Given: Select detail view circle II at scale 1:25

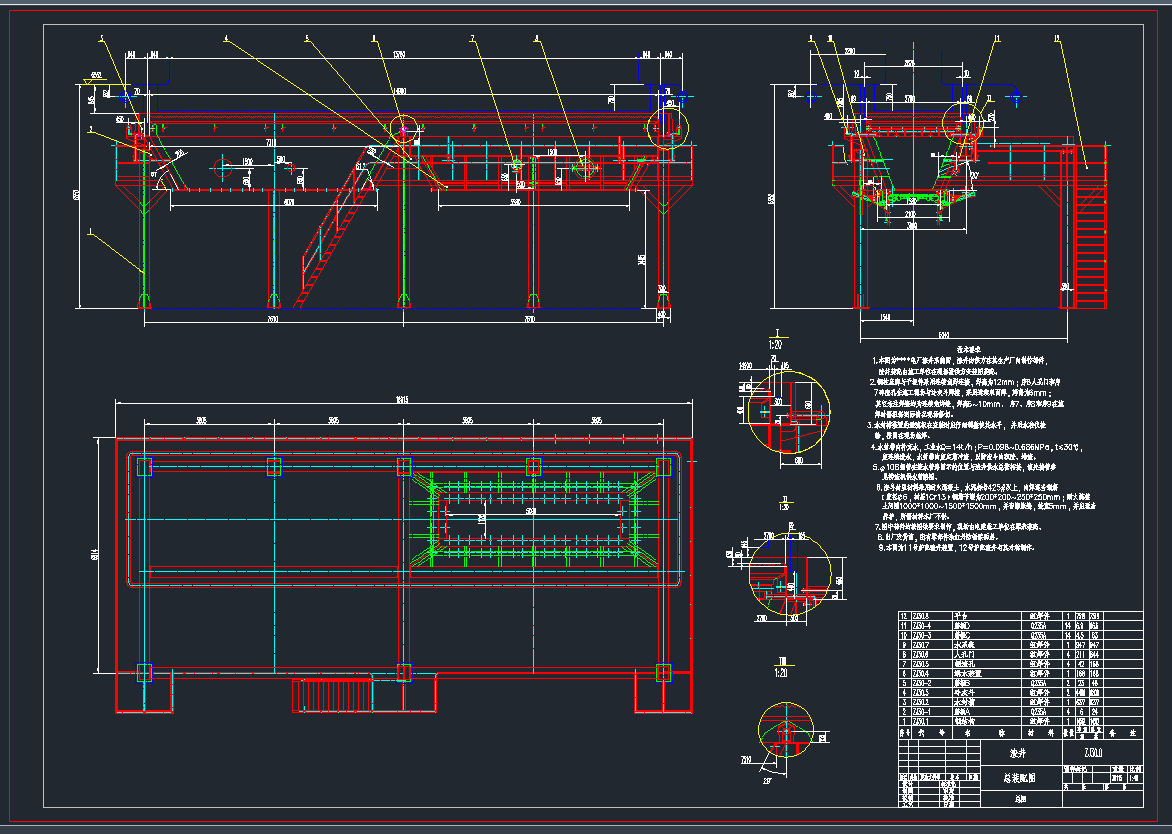Looking at the screenshot, I should (x=790, y=573).
